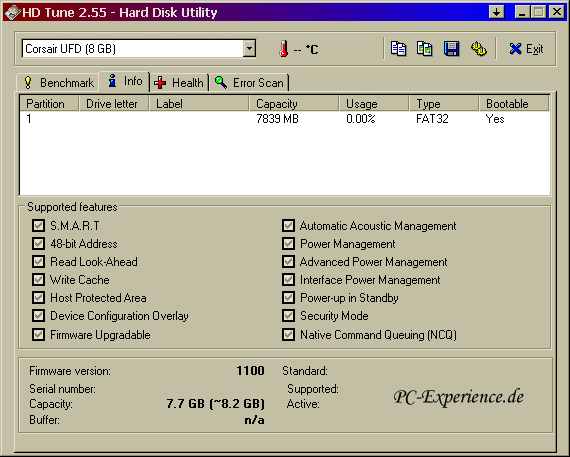The image size is (570, 457).
Task: Toggle the Host Protected Area checkbox
Action: (39, 297)
